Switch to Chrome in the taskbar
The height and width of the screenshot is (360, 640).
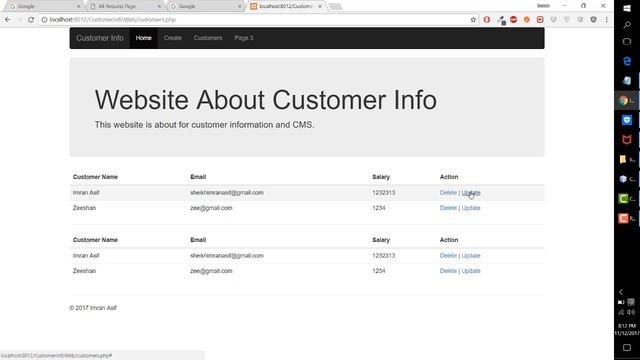626,100
